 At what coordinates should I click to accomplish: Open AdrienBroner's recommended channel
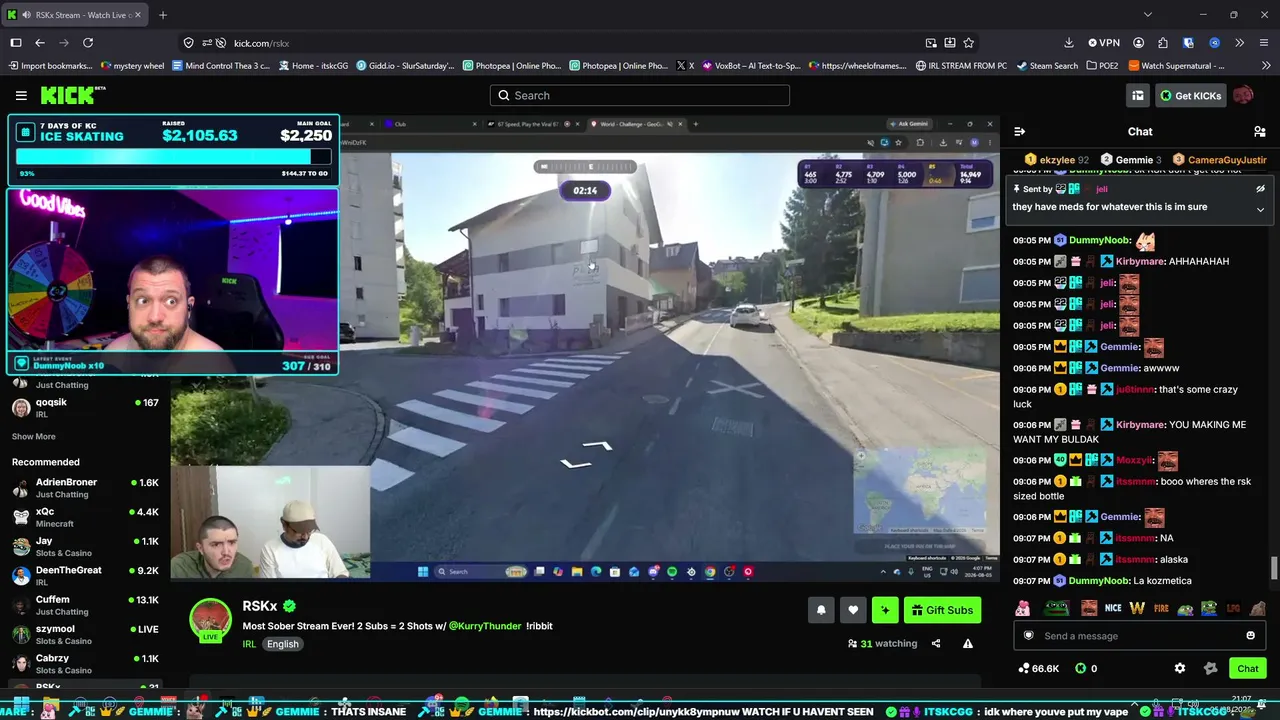coord(85,488)
